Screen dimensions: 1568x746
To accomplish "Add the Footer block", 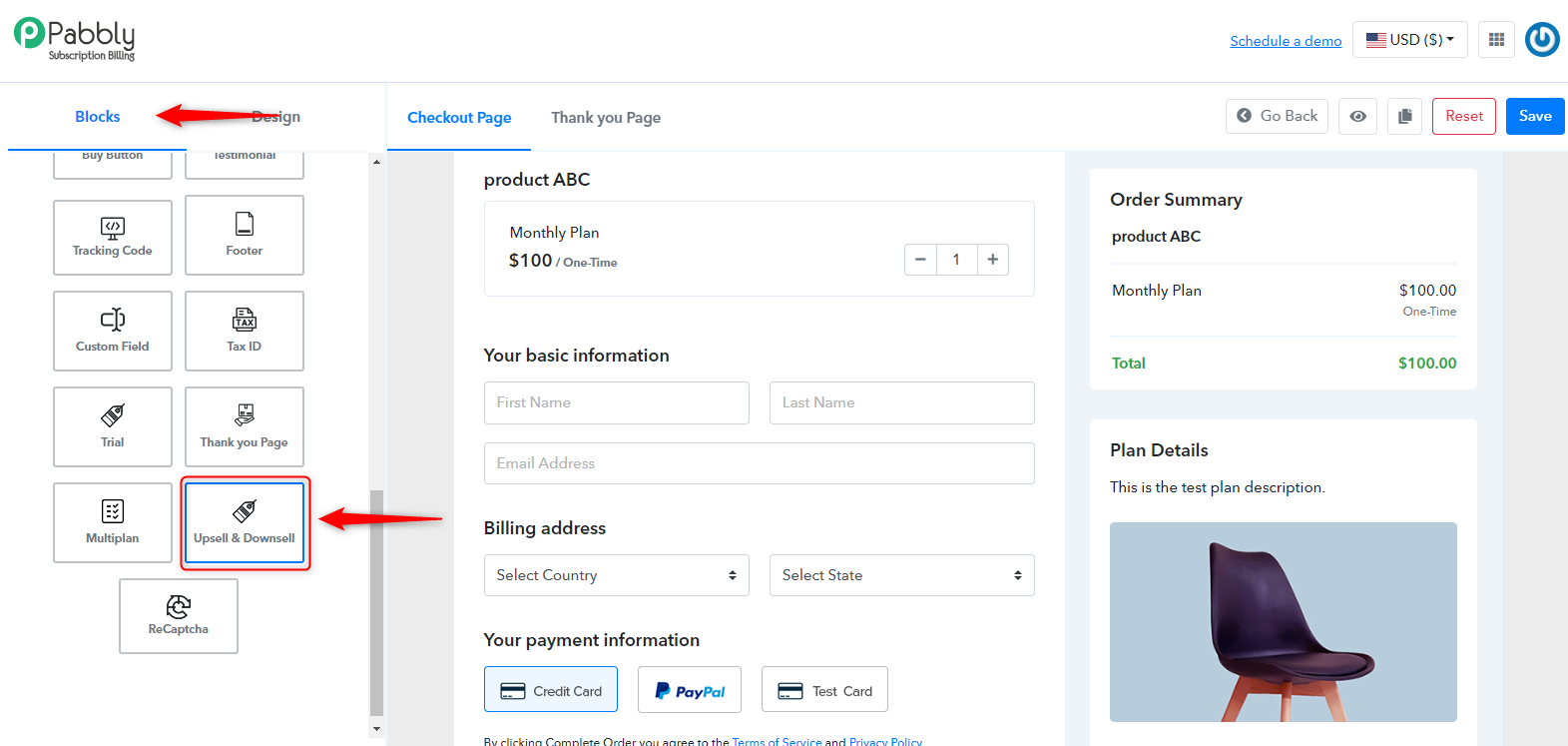I will (245, 236).
